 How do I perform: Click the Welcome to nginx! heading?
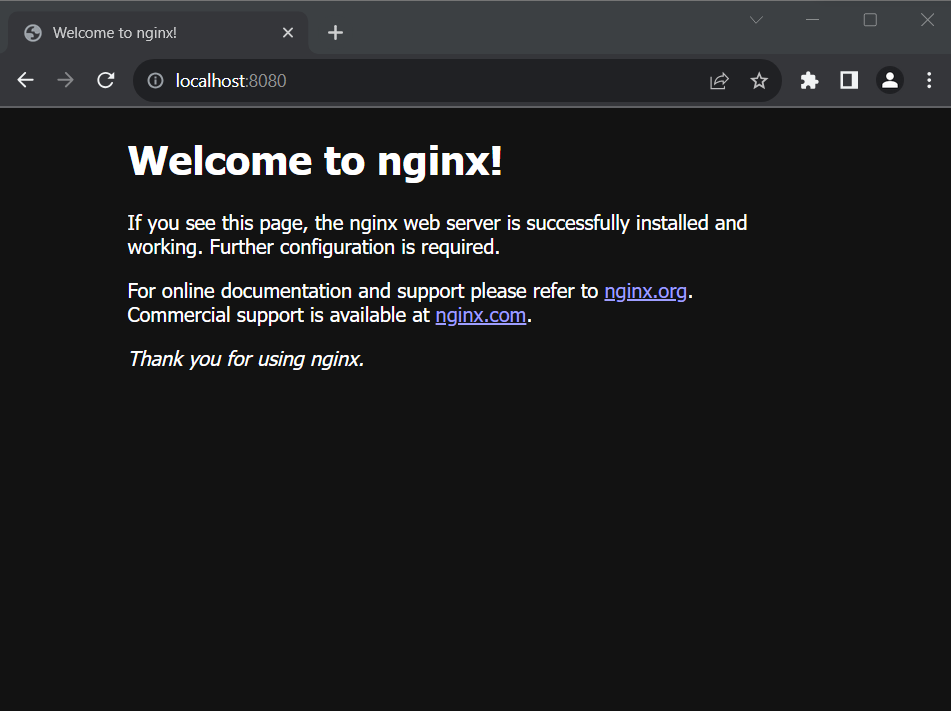point(315,161)
